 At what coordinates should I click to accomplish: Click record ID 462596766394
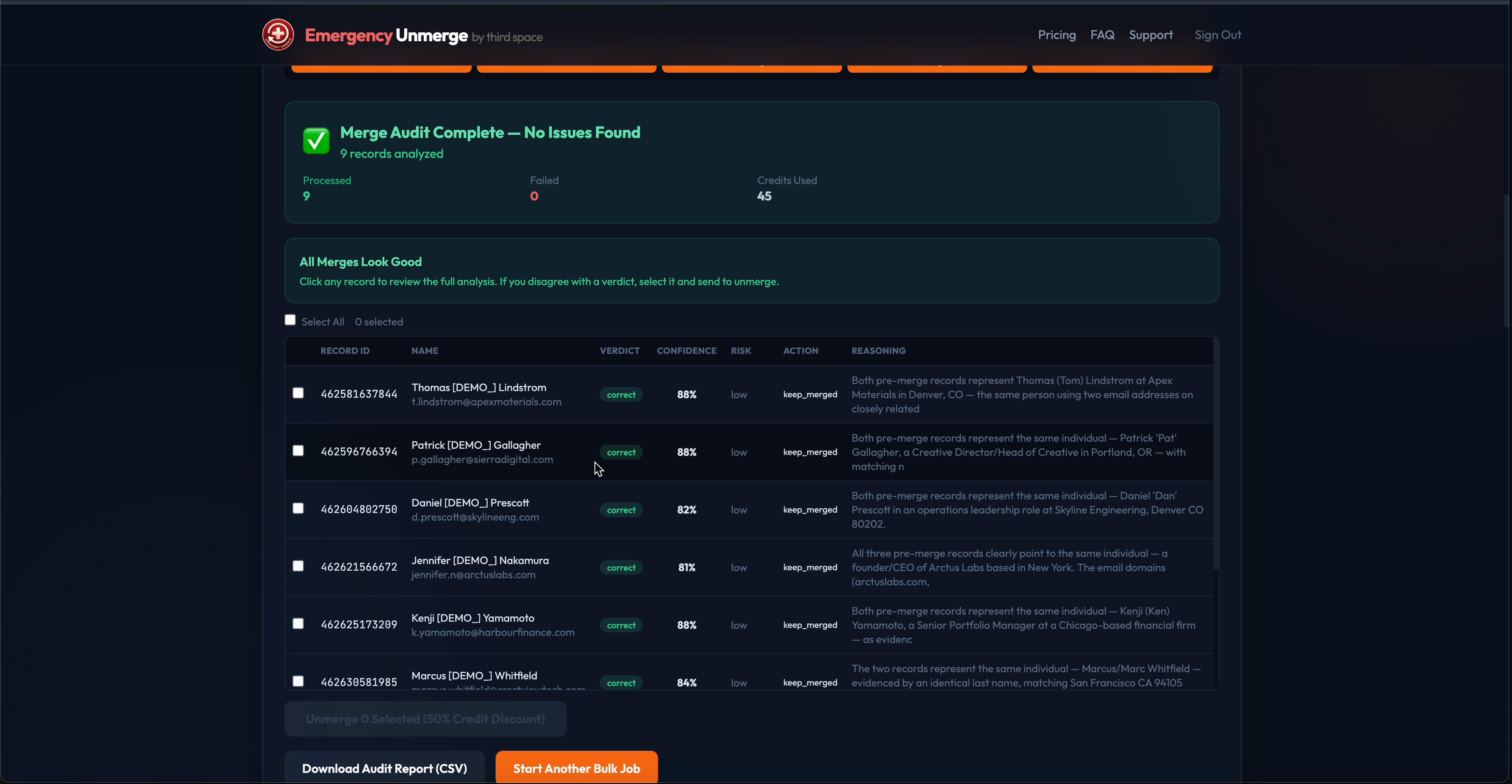(358, 452)
